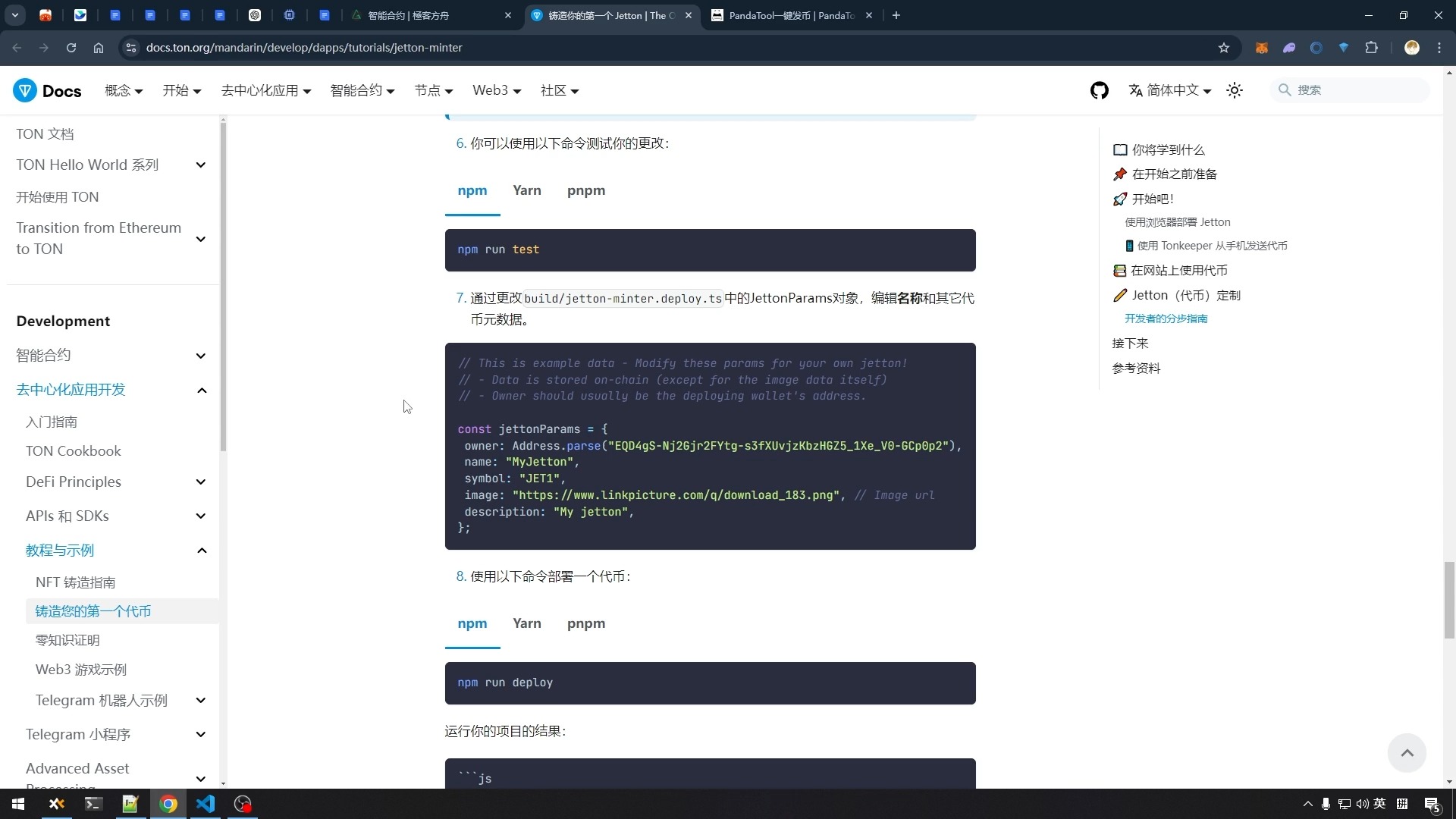Viewport: 1456px width, 819px height.
Task: Open 开始 navbar dropdown
Action: (x=182, y=90)
